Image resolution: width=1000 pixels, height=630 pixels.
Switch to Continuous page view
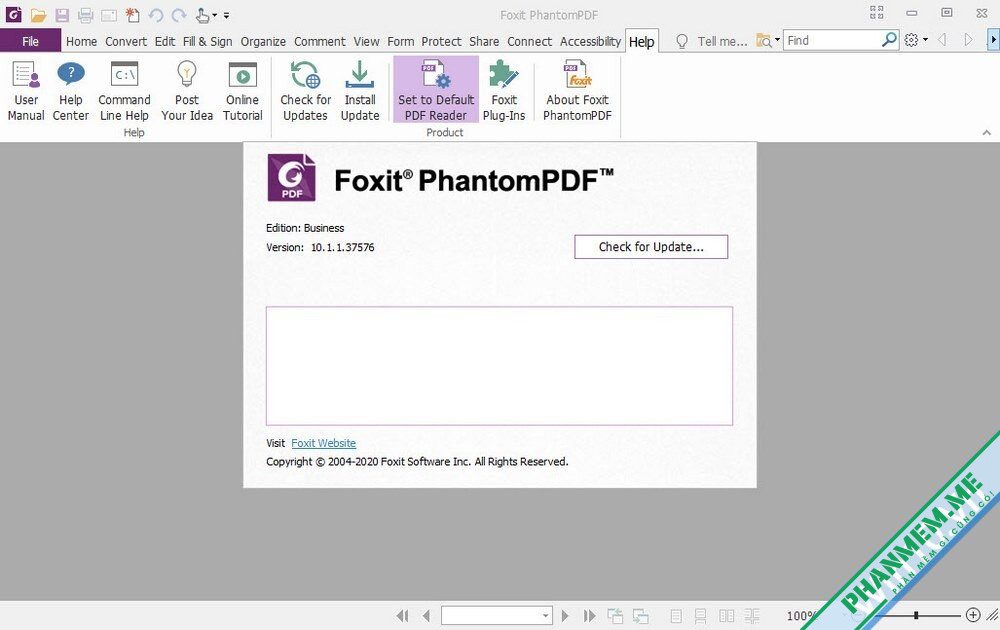pyautogui.click(x=700, y=615)
